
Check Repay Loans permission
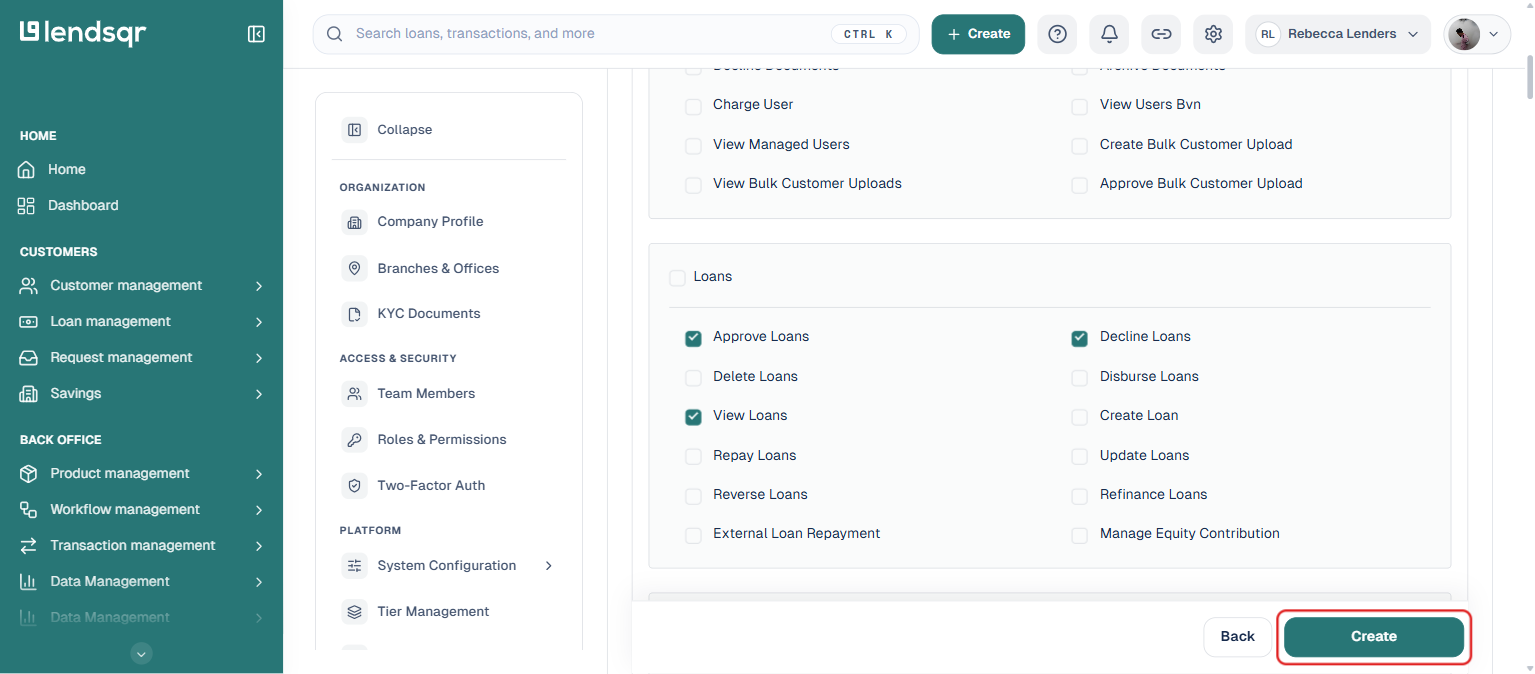[693, 457]
